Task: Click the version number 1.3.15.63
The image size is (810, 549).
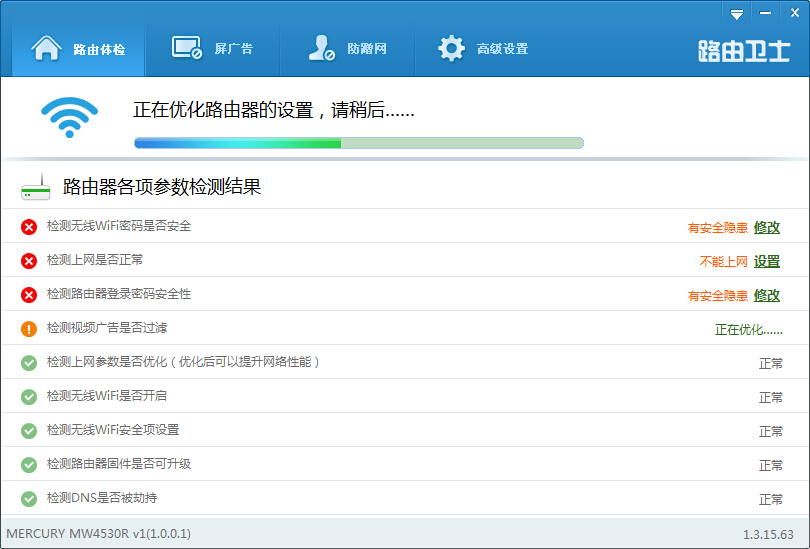Action: tap(768, 534)
